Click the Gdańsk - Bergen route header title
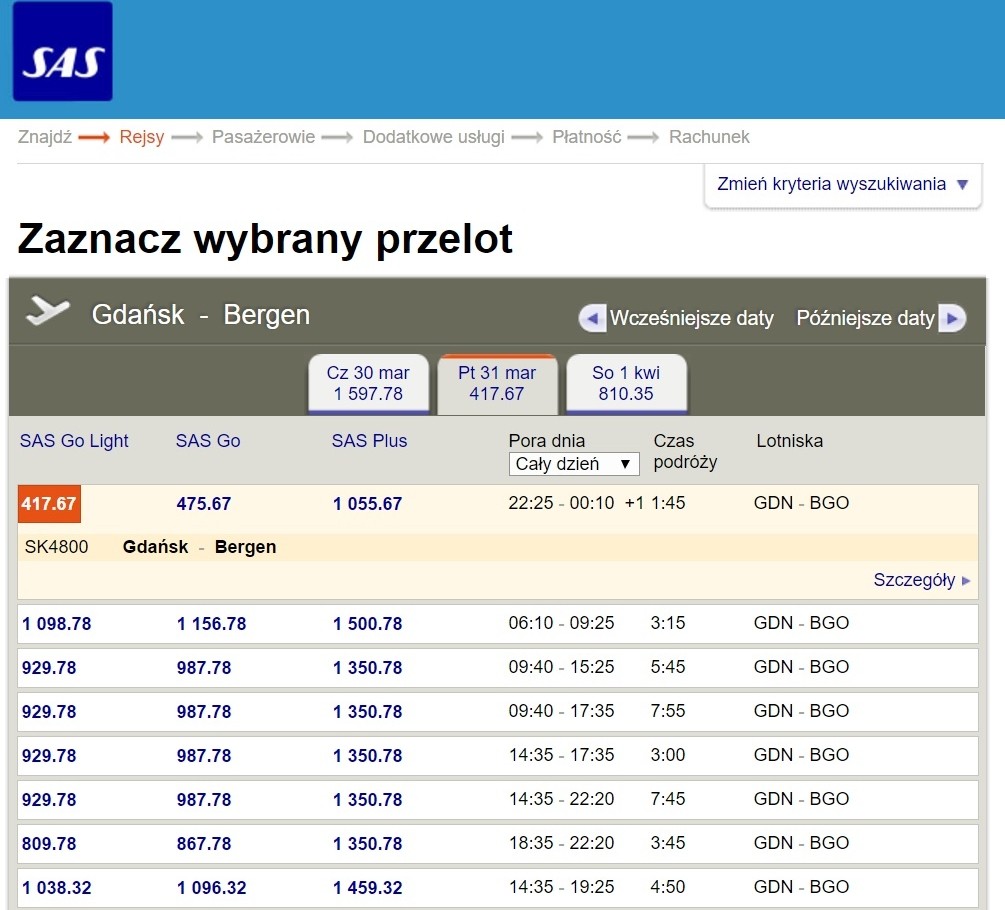This screenshot has height=910, width=1005. [201, 315]
